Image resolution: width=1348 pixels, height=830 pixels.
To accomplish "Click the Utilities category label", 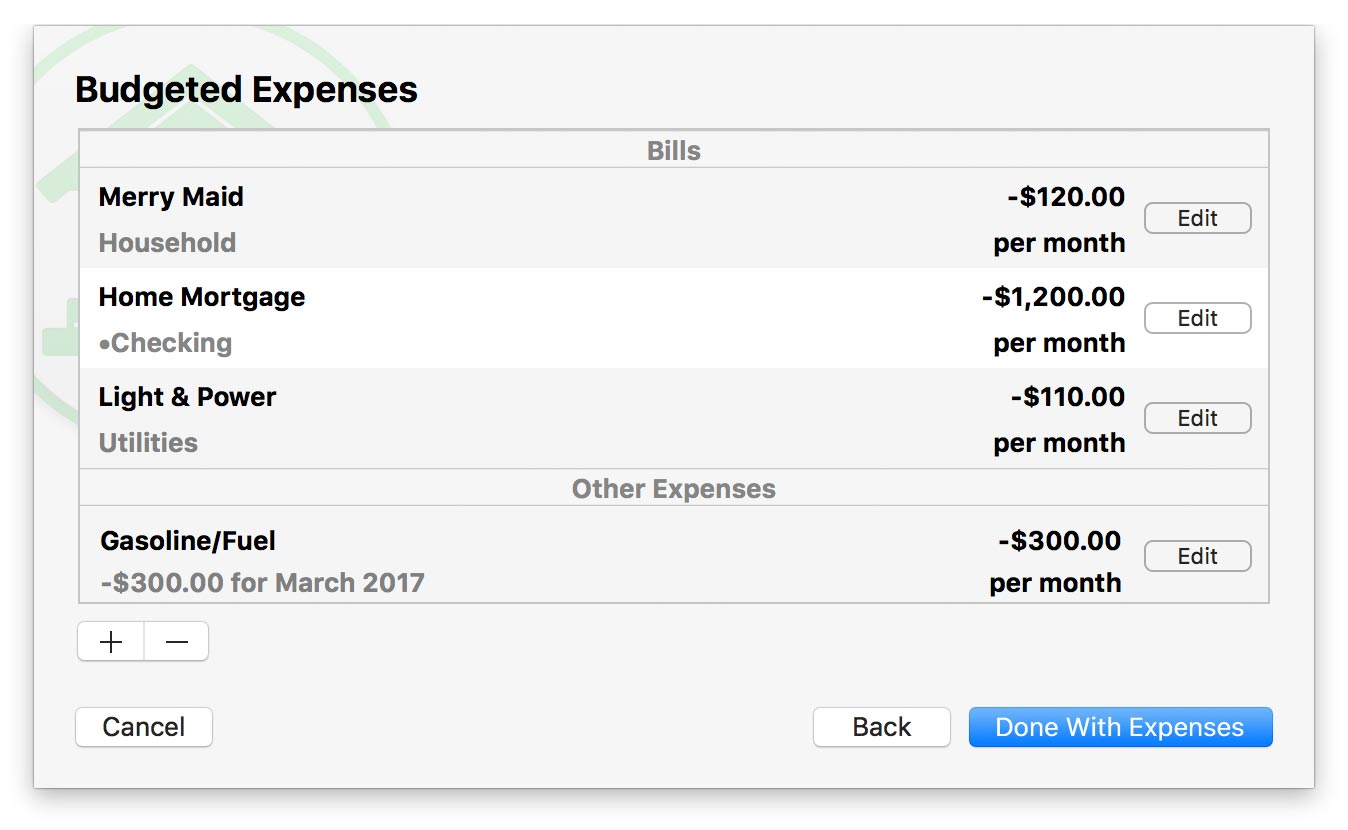I will 148,443.
